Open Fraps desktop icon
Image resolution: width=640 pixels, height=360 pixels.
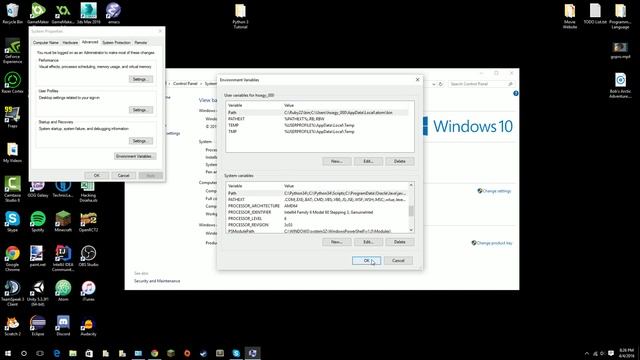(x=13, y=117)
